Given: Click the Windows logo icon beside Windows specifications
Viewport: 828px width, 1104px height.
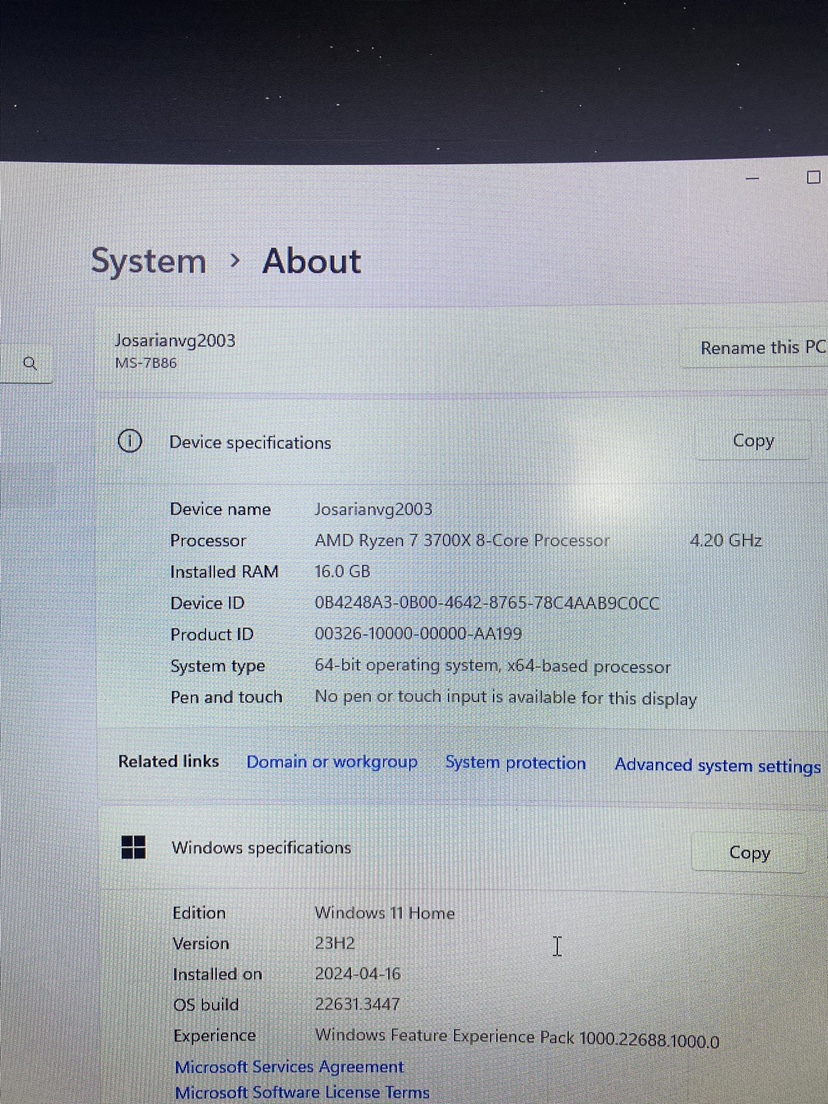Looking at the screenshot, I should pos(133,847).
